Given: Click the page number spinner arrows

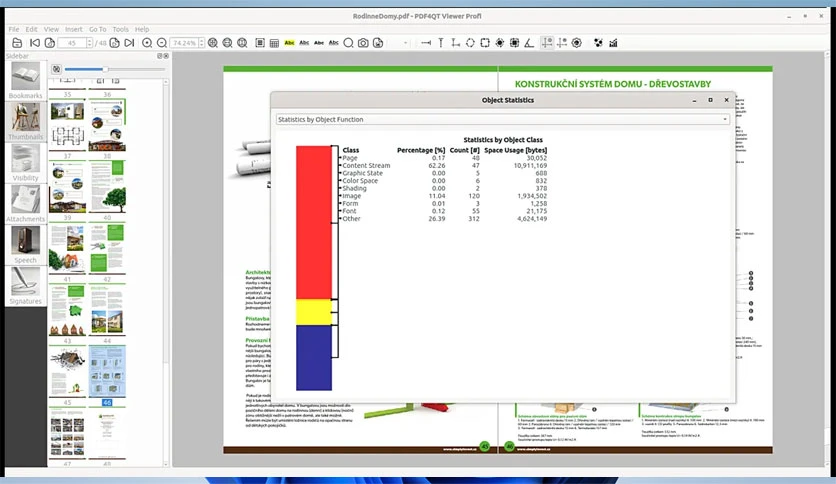Looking at the screenshot, I should pos(89,43).
